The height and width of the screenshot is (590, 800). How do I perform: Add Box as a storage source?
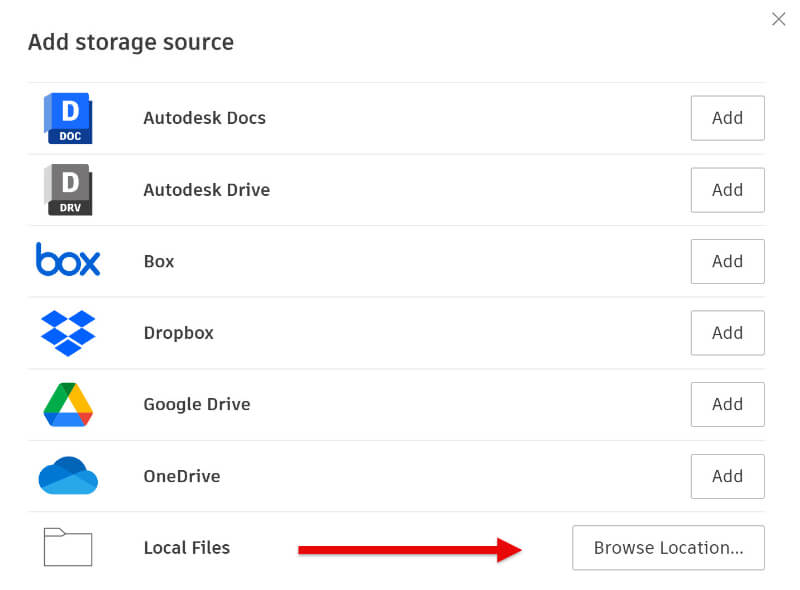(x=727, y=261)
